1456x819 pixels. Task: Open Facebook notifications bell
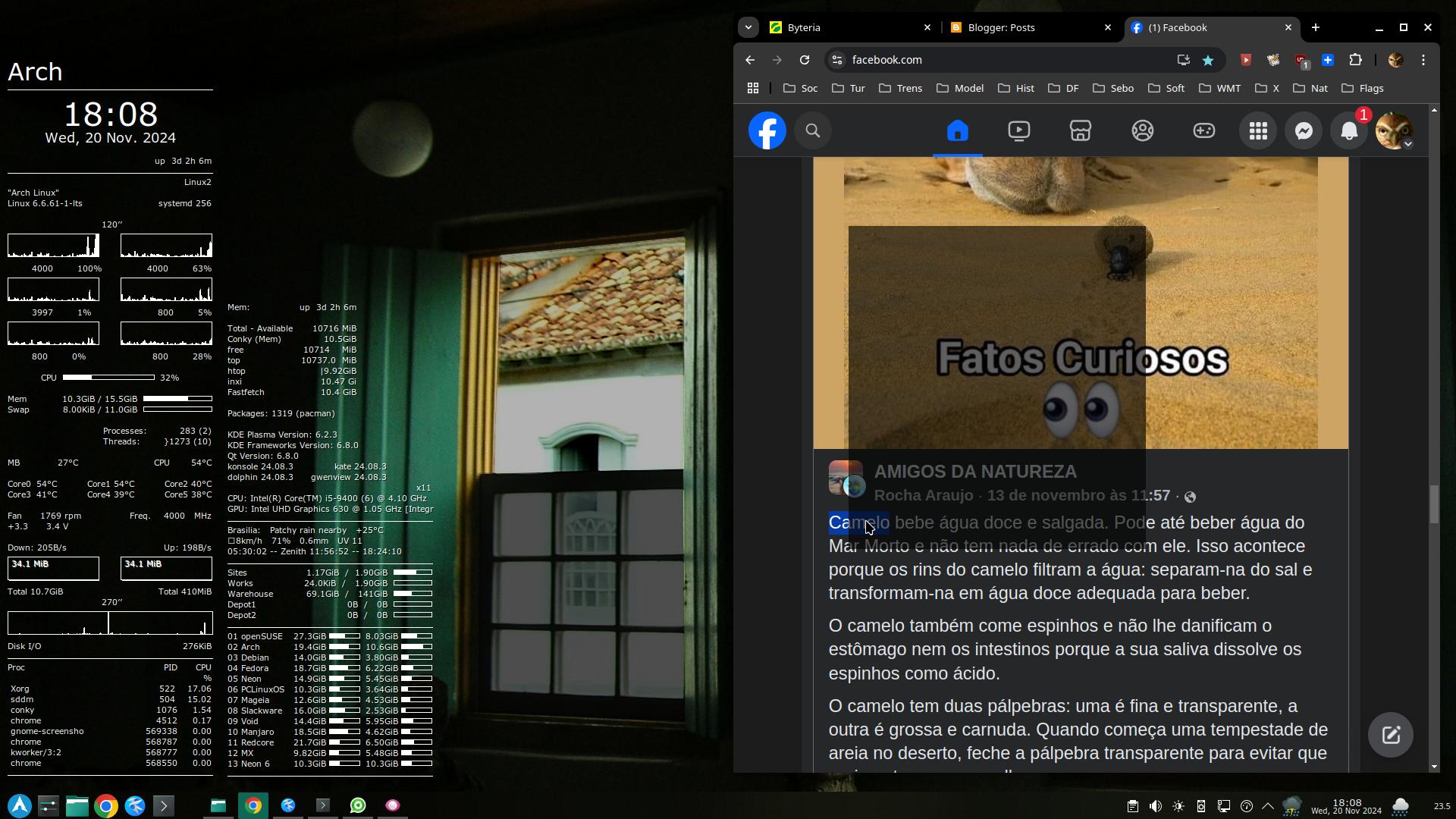(x=1349, y=130)
